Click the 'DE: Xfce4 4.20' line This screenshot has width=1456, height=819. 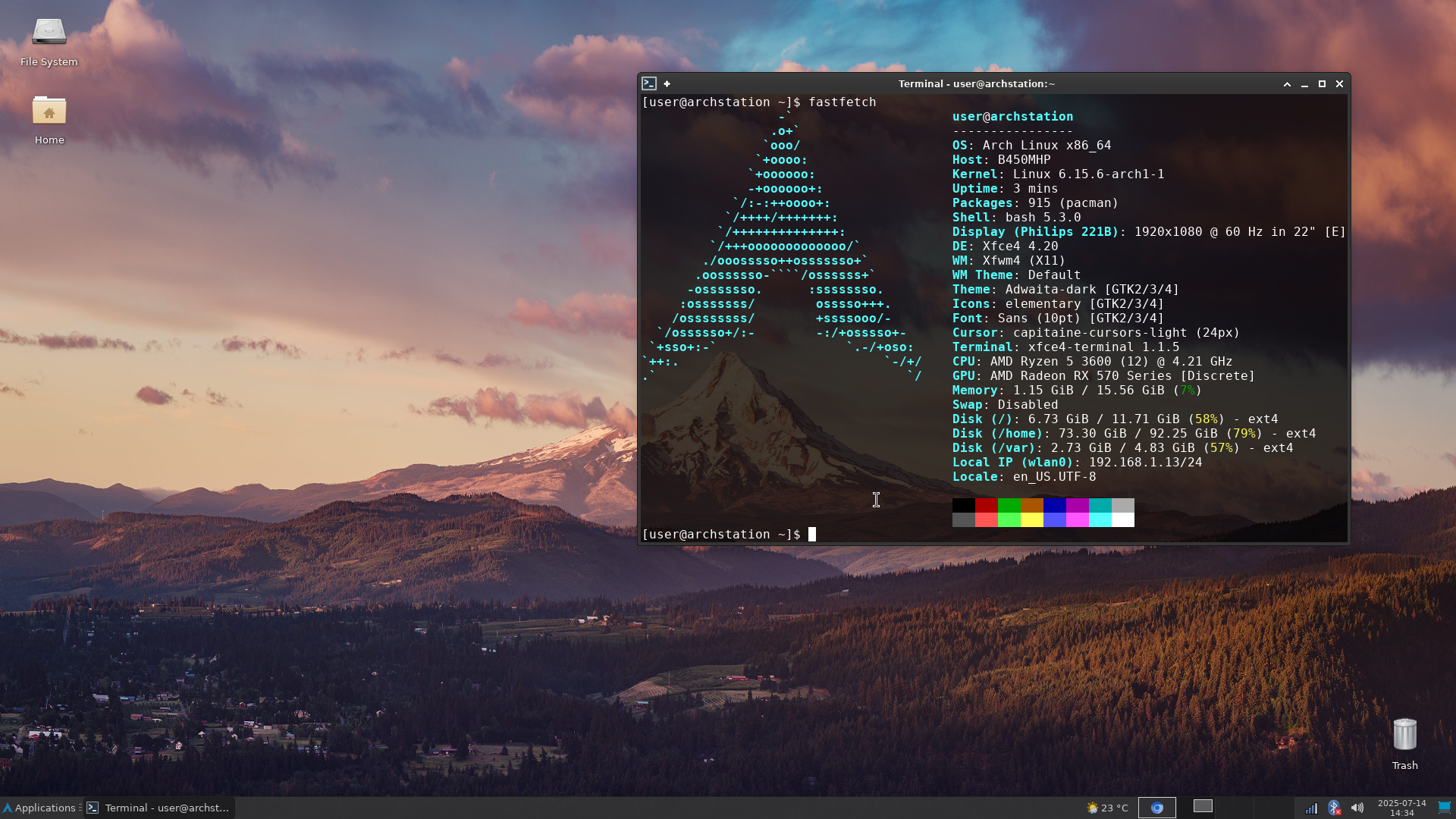click(1006, 246)
